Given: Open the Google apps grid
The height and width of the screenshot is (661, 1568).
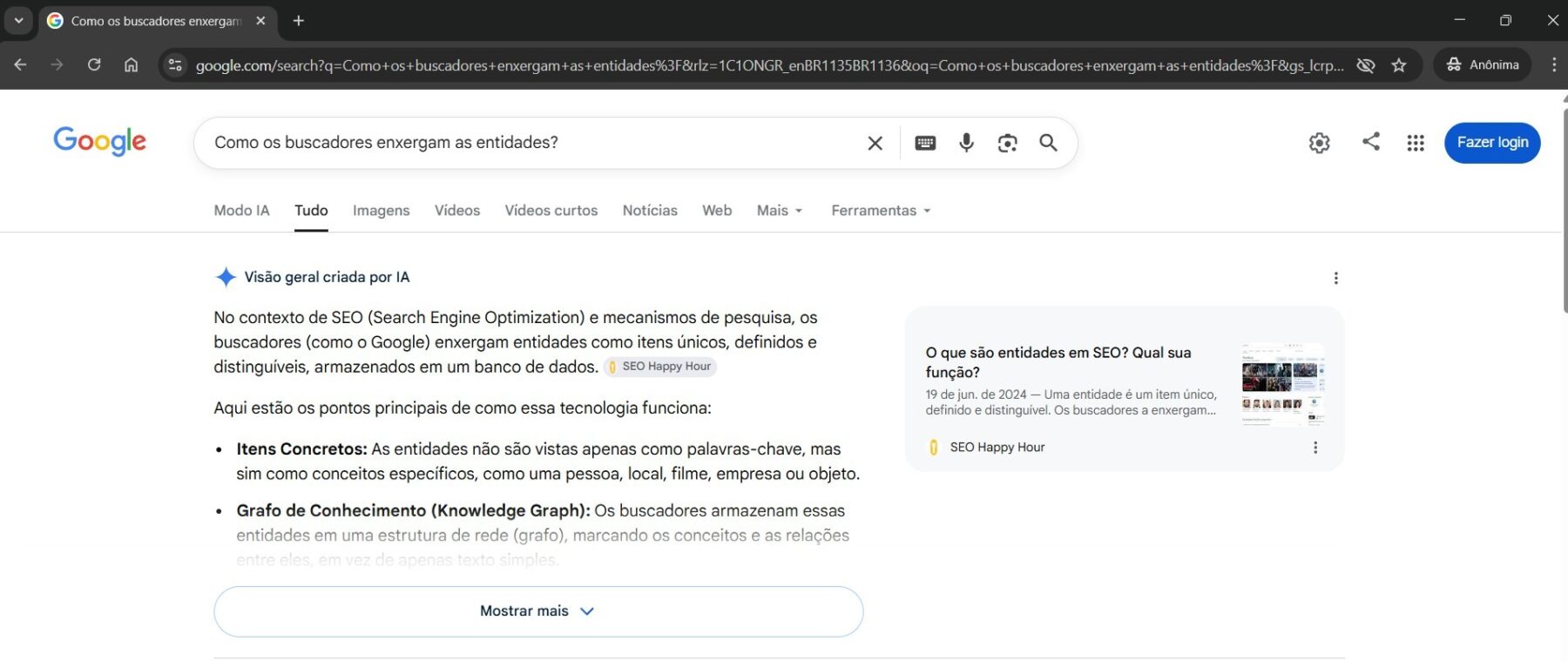Looking at the screenshot, I should tap(1416, 143).
